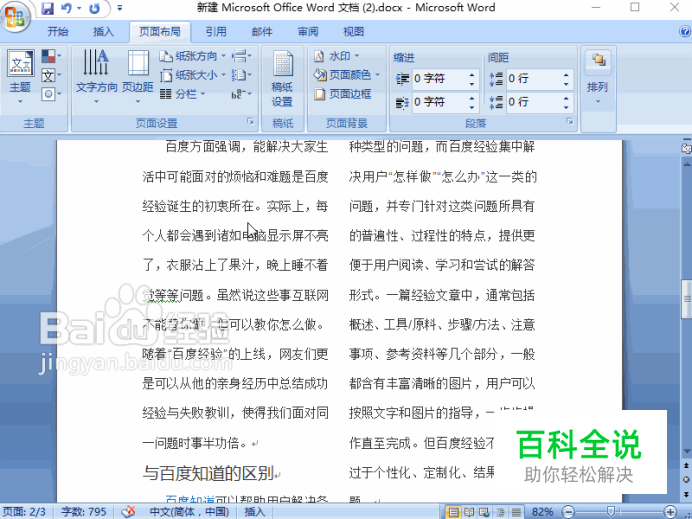Open the 审阅 tab

click(x=308, y=31)
